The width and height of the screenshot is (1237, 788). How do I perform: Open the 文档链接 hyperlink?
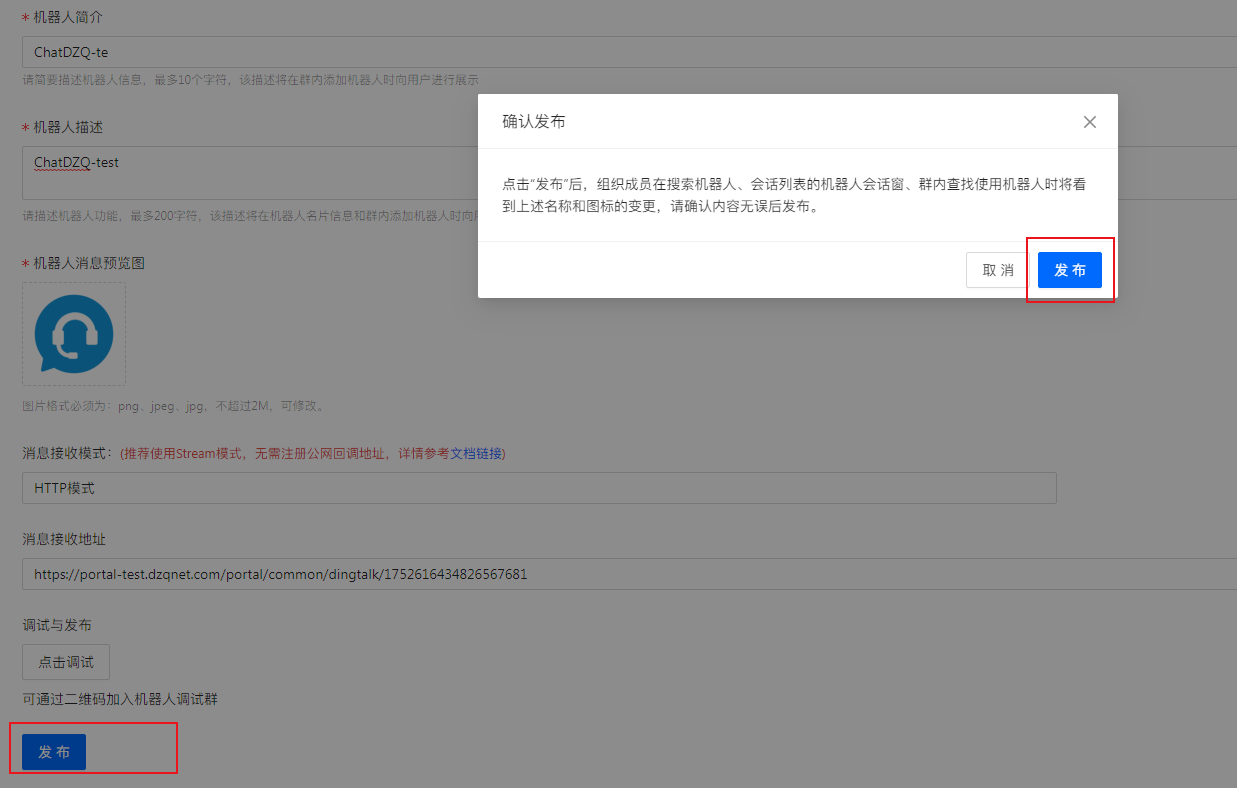point(476,453)
